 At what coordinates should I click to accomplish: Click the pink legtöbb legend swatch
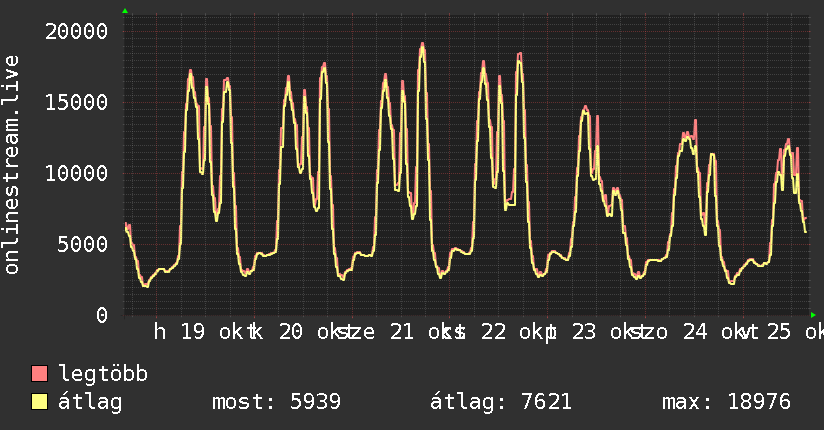[x=39, y=374]
